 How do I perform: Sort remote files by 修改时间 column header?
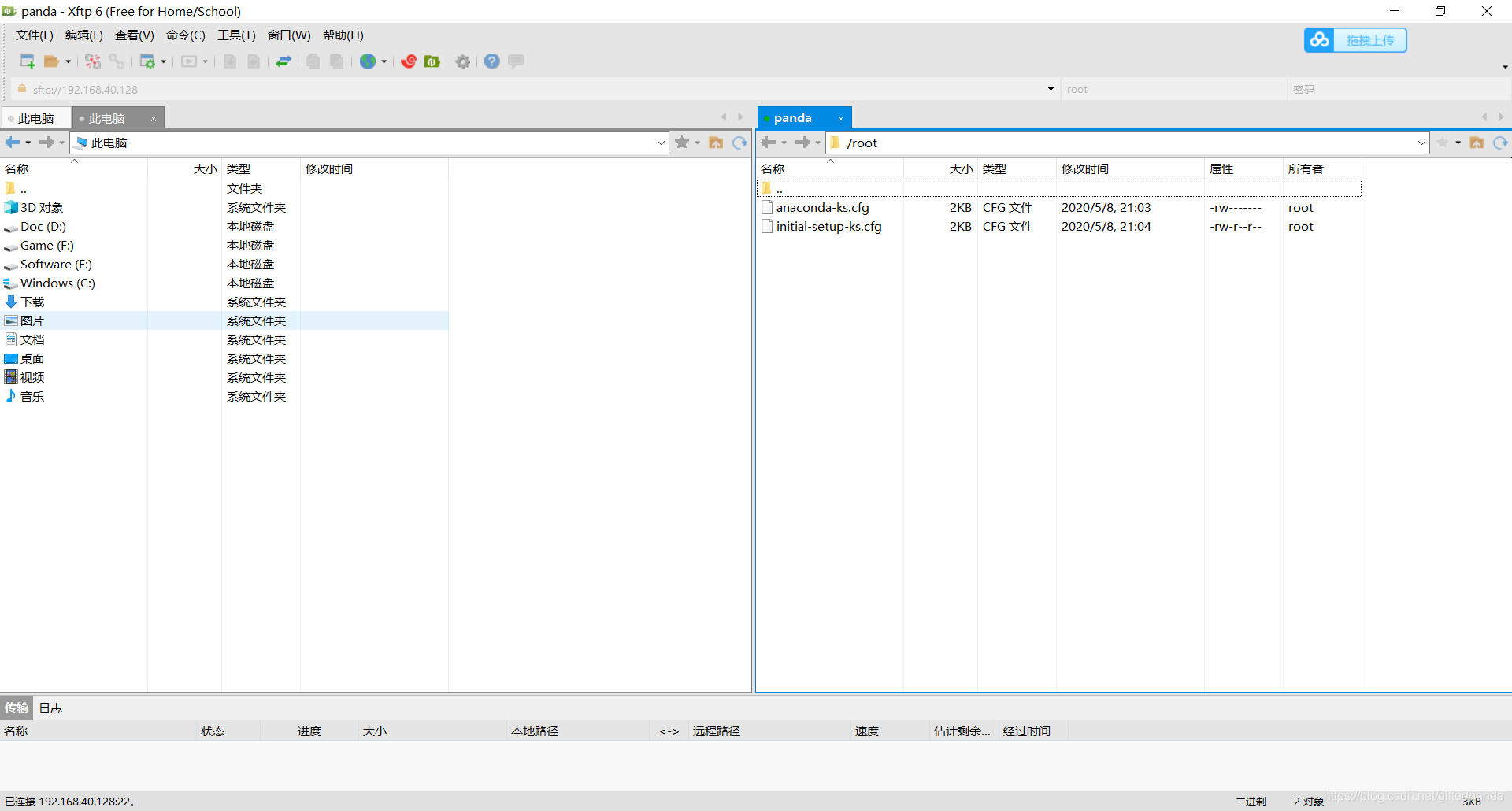click(x=1085, y=168)
